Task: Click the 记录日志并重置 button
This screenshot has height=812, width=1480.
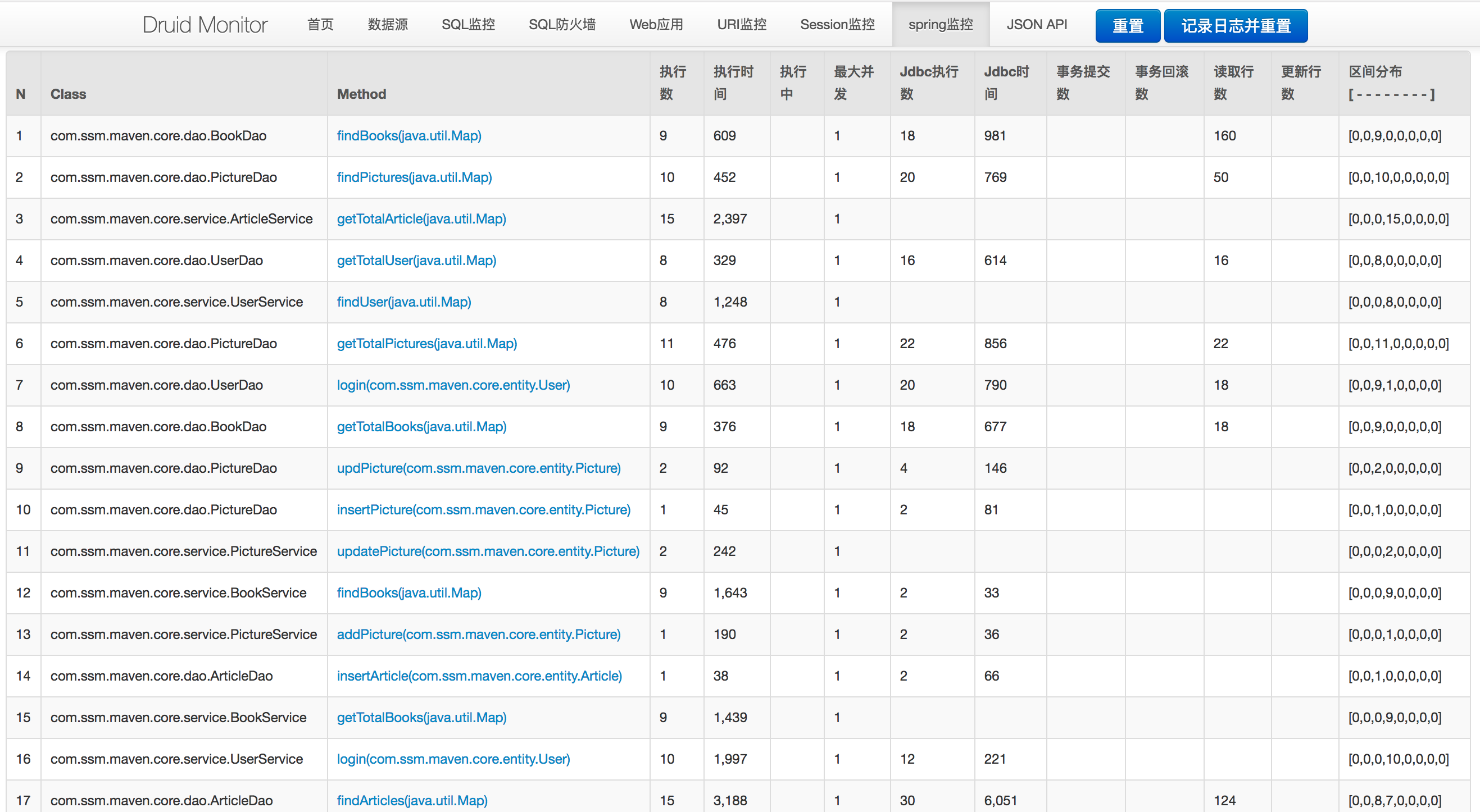Action: [x=1235, y=25]
